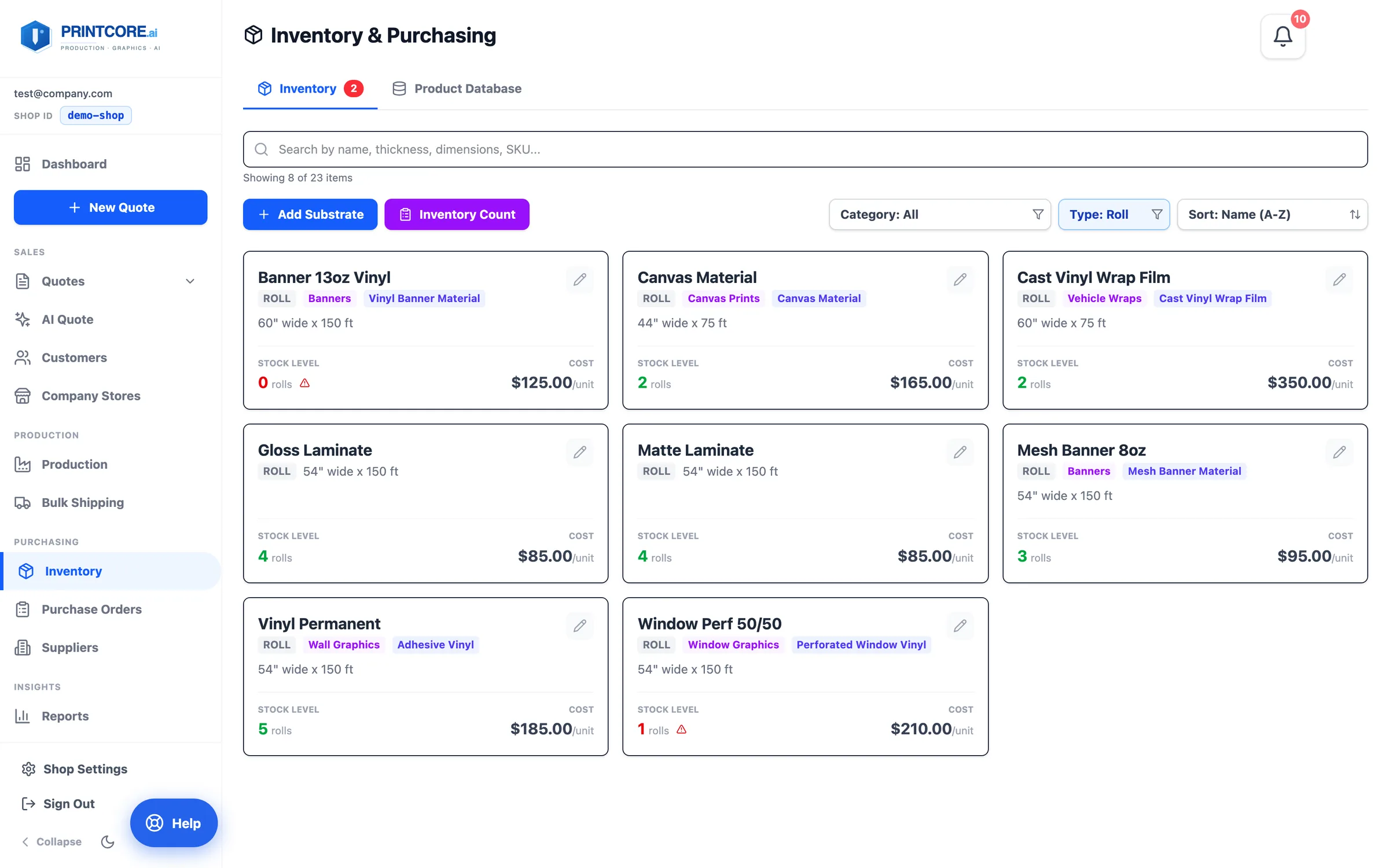Open Purchase Orders in the sidebar

(111, 609)
